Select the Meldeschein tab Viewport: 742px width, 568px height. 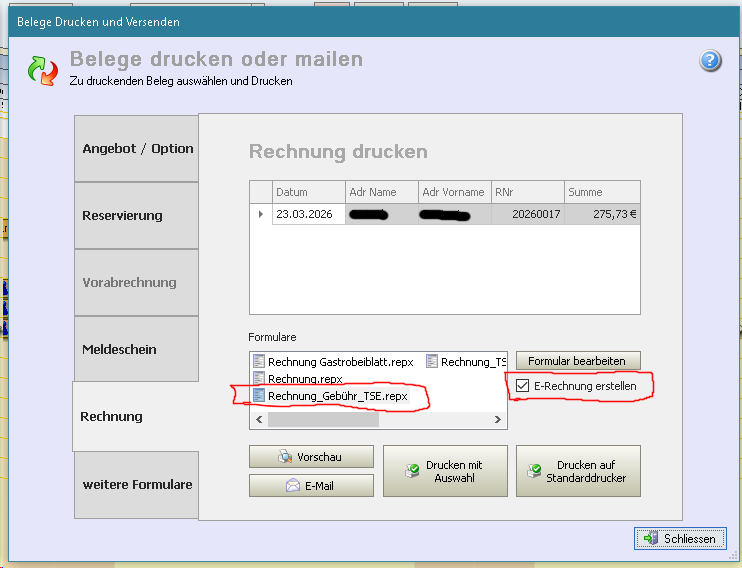coord(137,350)
